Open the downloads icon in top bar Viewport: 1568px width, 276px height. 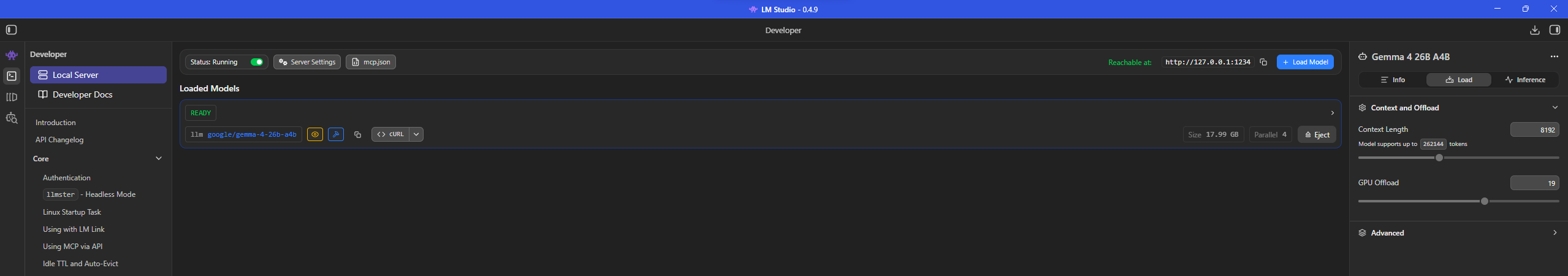(1534, 30)
